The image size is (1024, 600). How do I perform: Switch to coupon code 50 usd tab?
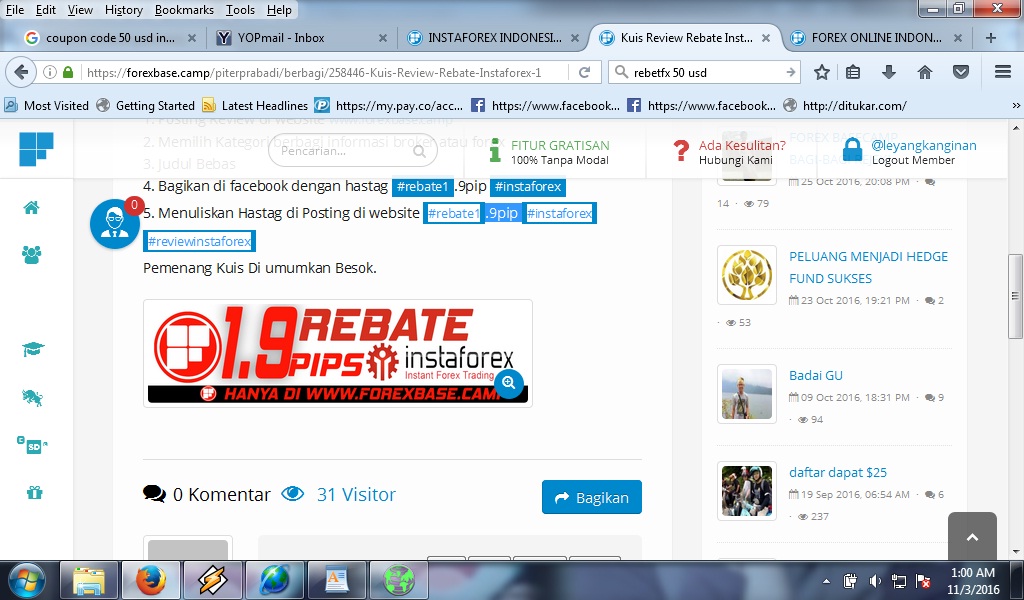pos(110,38)
